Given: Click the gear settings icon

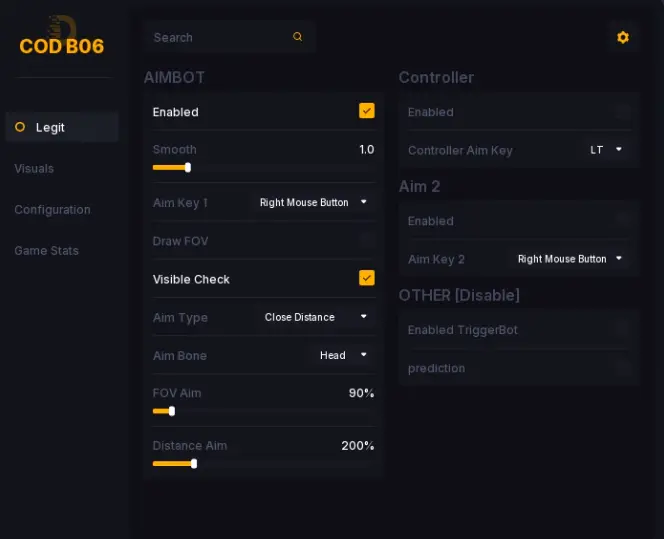Looking at the screenshot, I should click(623, 37).
